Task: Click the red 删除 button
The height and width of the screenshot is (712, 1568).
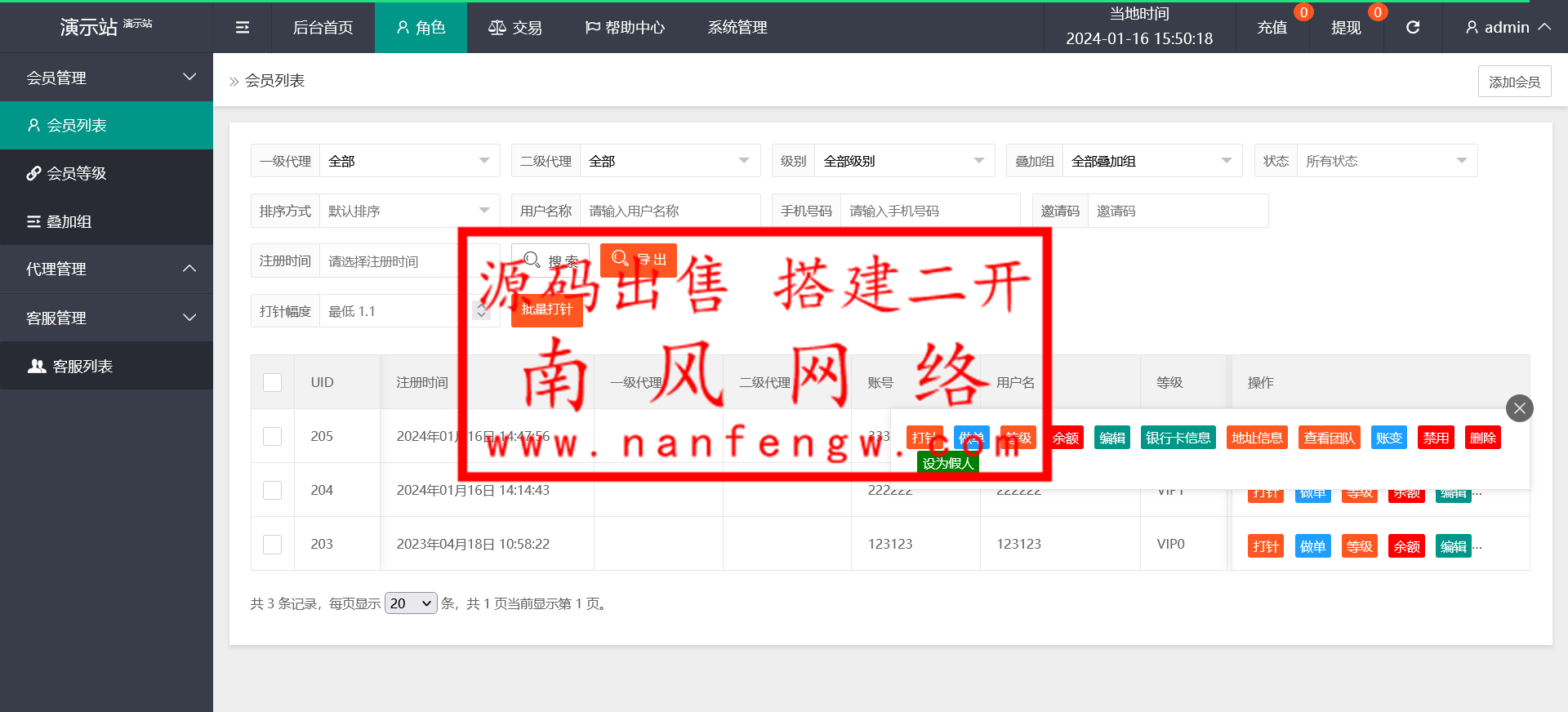Action: click(1482, 438)
